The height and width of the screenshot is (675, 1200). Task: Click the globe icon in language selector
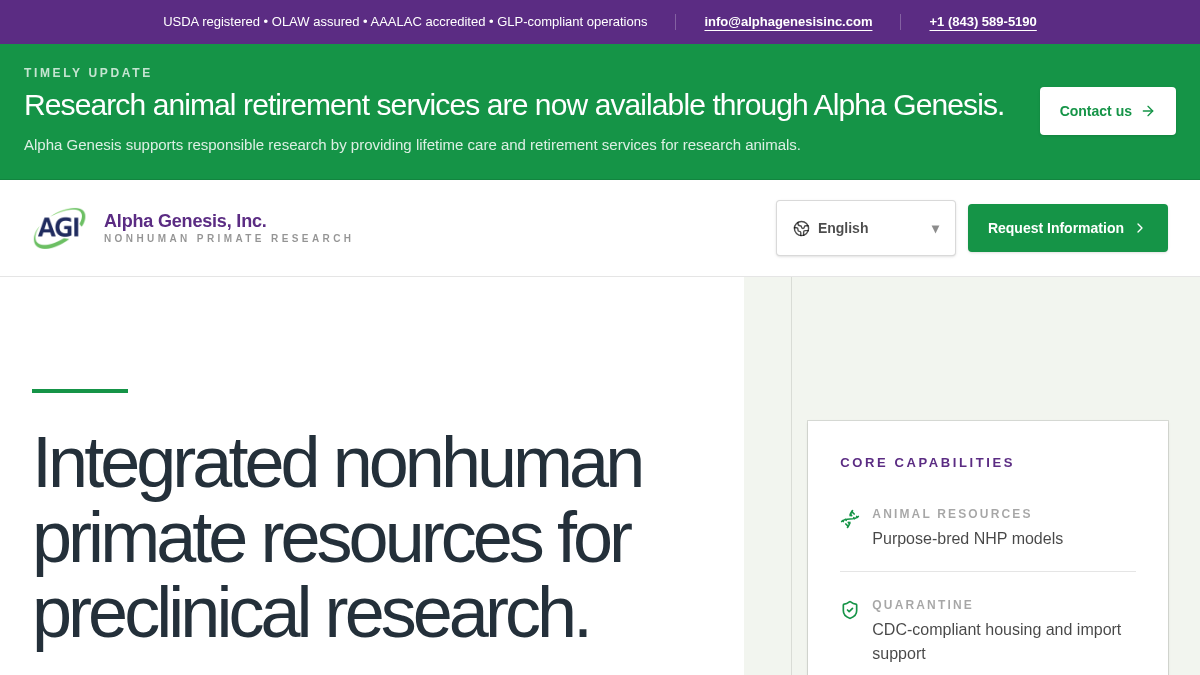pyautogui.click(x=801, y=228)
